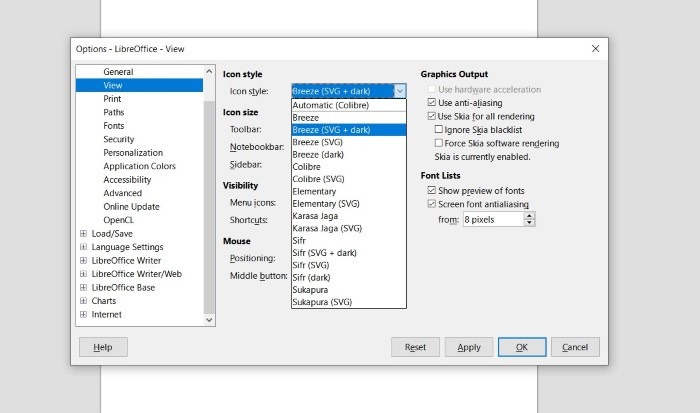Close the Options dialog with X
The height and width of the screenshot is (413, 700).
pos(596,49)
